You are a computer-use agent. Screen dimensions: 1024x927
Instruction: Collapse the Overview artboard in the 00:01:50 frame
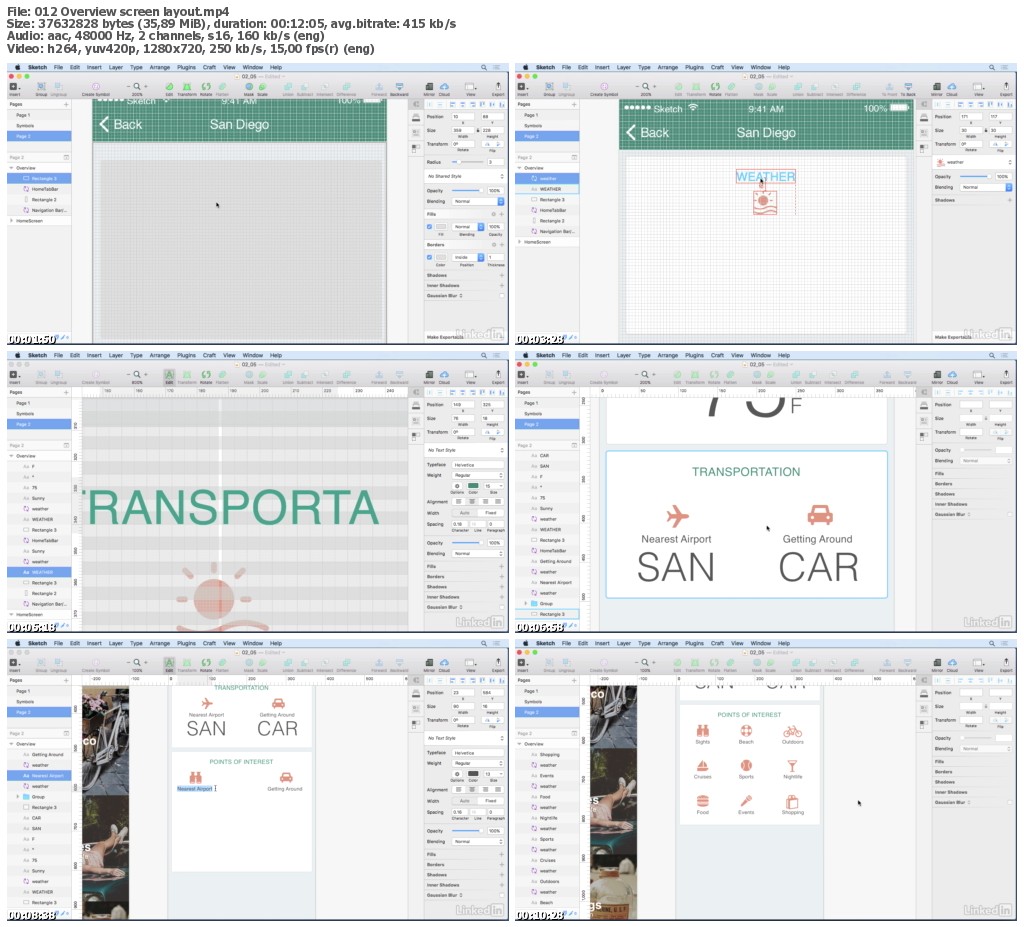click(11, 168)
